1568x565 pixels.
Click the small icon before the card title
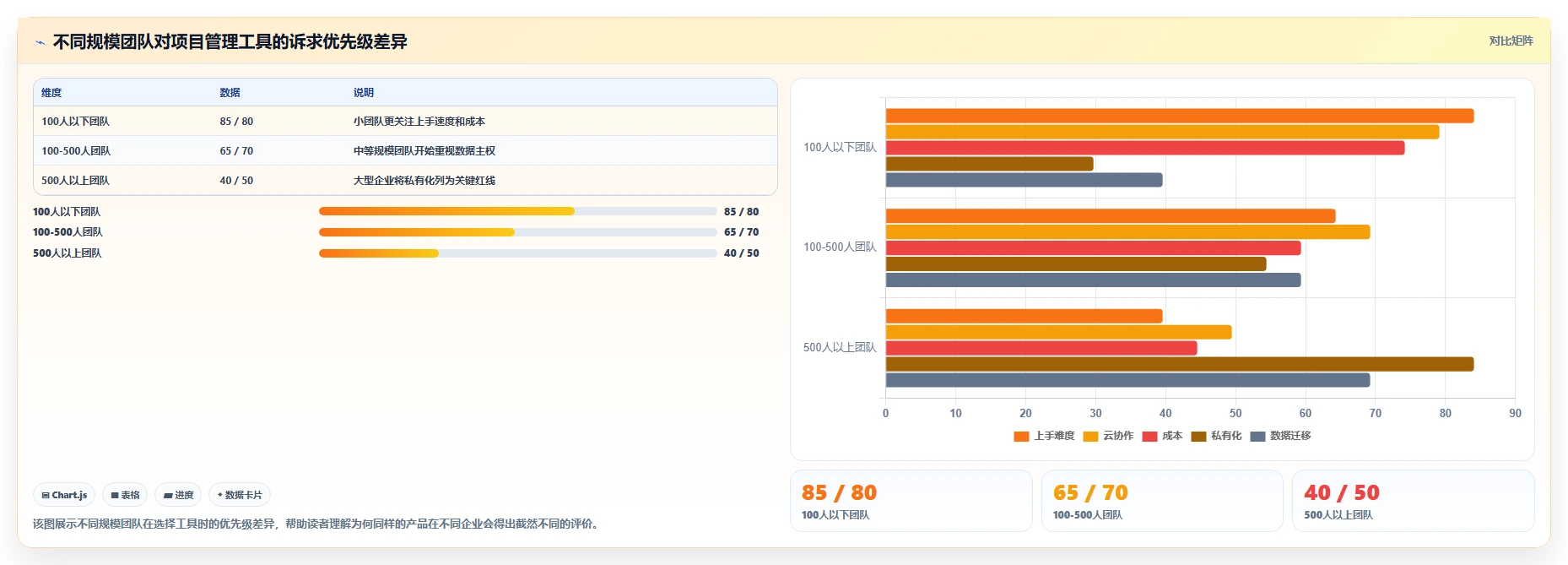40,42
